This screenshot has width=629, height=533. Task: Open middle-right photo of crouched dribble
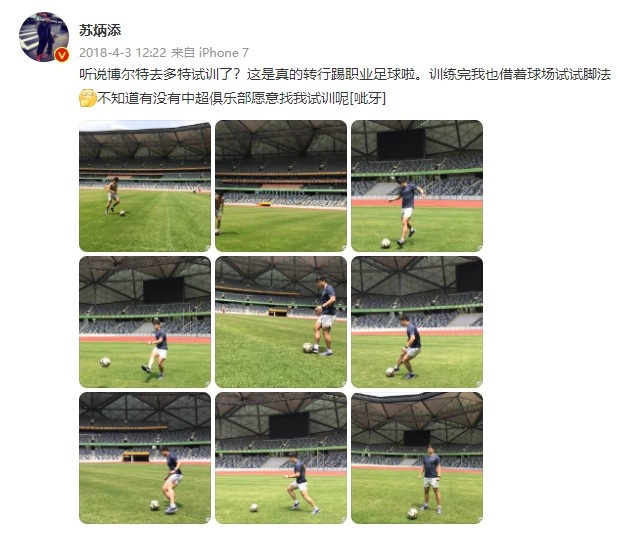pos(417,322)
